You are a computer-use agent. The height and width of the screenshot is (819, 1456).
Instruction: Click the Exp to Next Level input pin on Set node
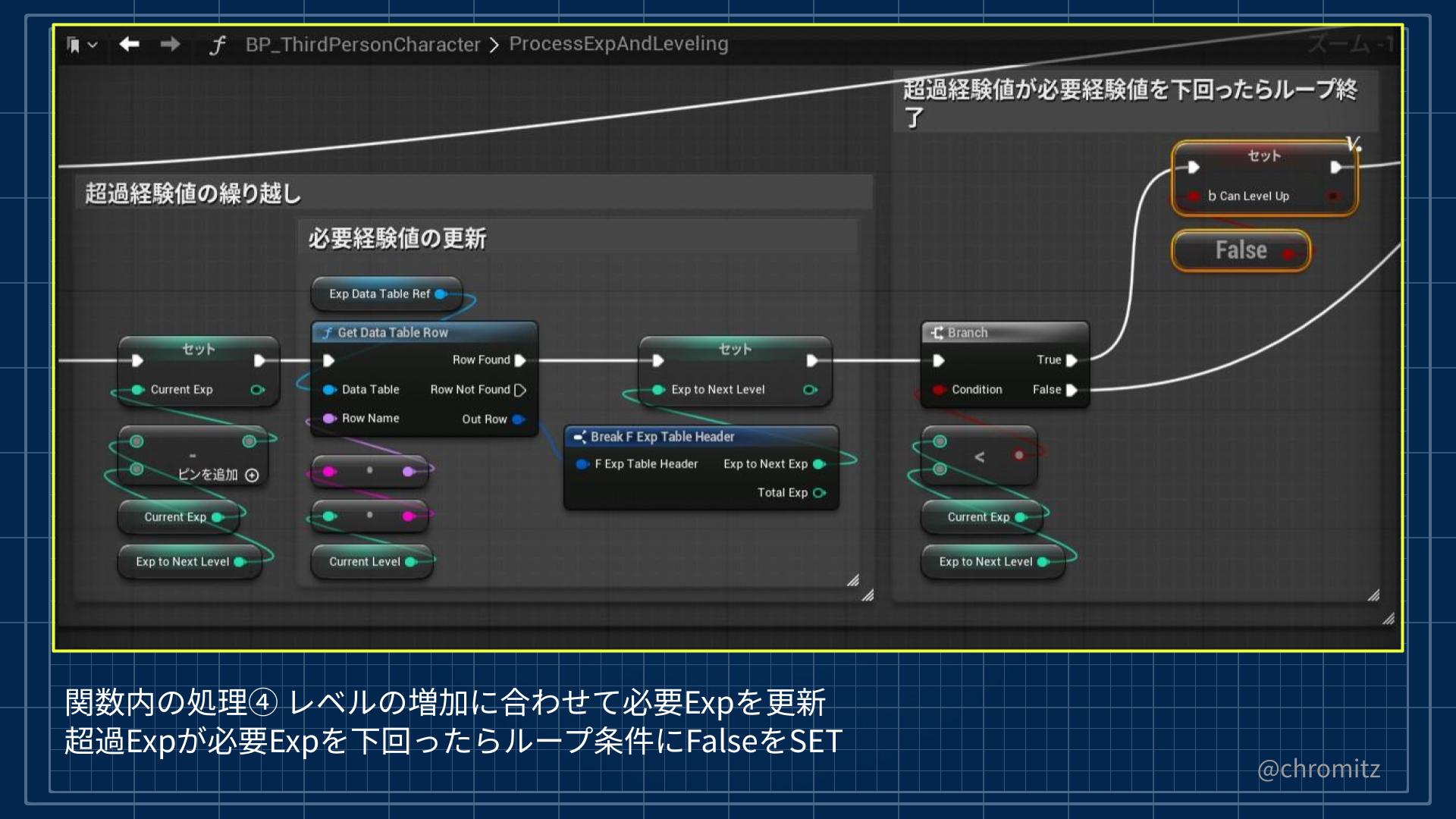(658, 390)
